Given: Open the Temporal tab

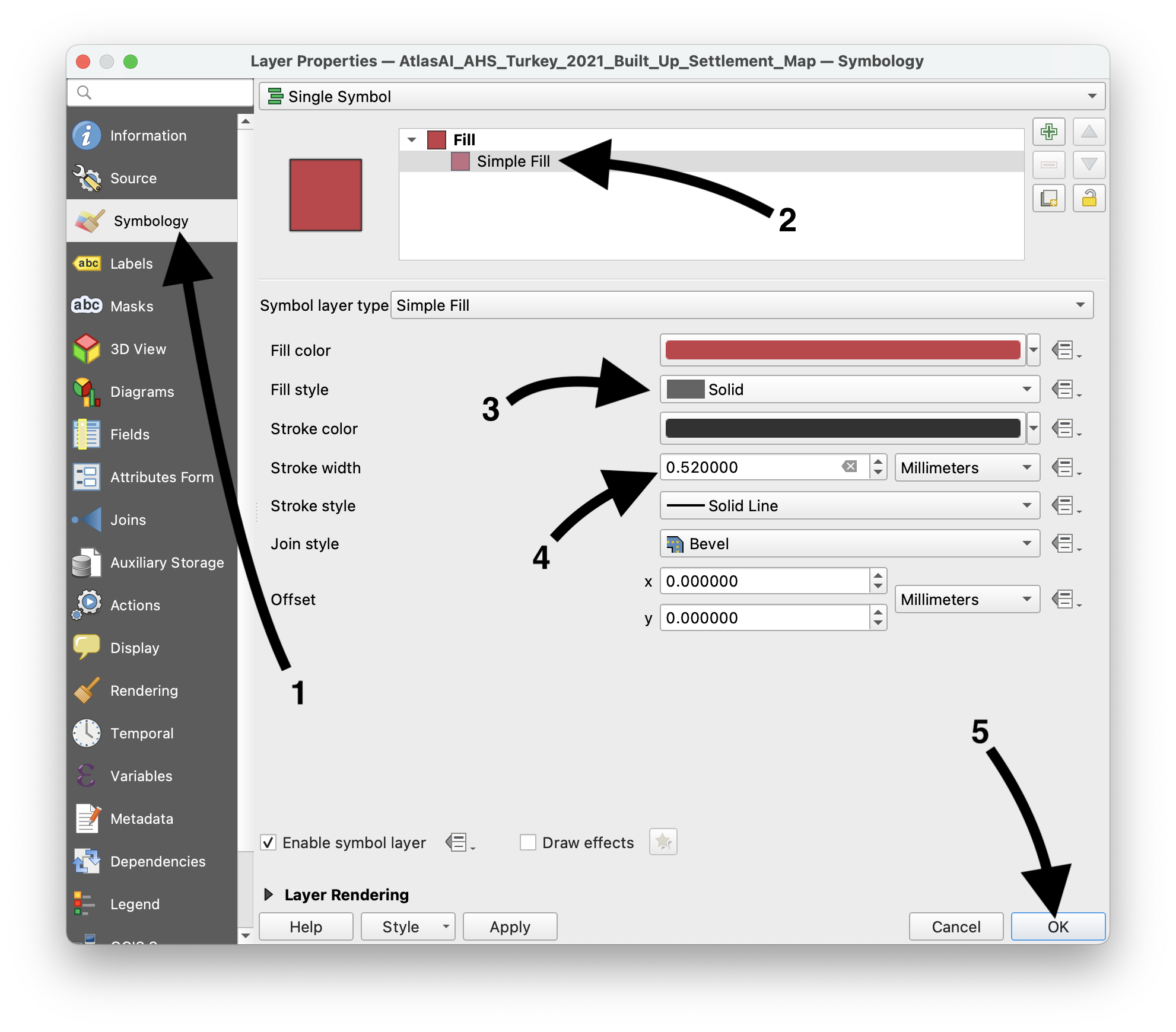Looking at the screenshot, I should click(152, 733).
